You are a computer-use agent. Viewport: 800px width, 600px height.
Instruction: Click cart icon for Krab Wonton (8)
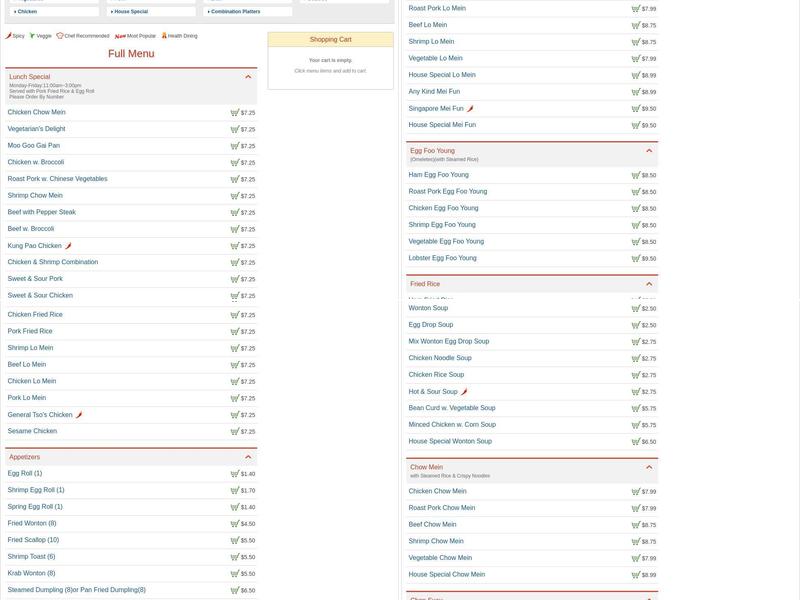235,574
